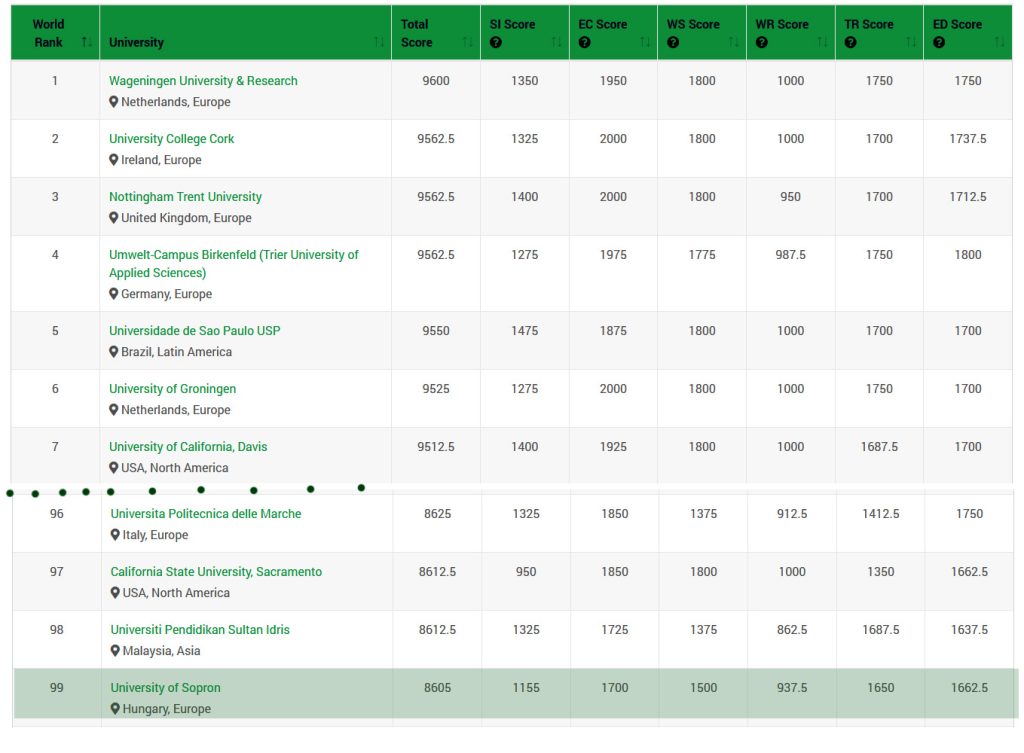Open California State University, Sacramento link
This screenshot has width=1024, height=753.
pyautogui.click(x=216, y=572)
